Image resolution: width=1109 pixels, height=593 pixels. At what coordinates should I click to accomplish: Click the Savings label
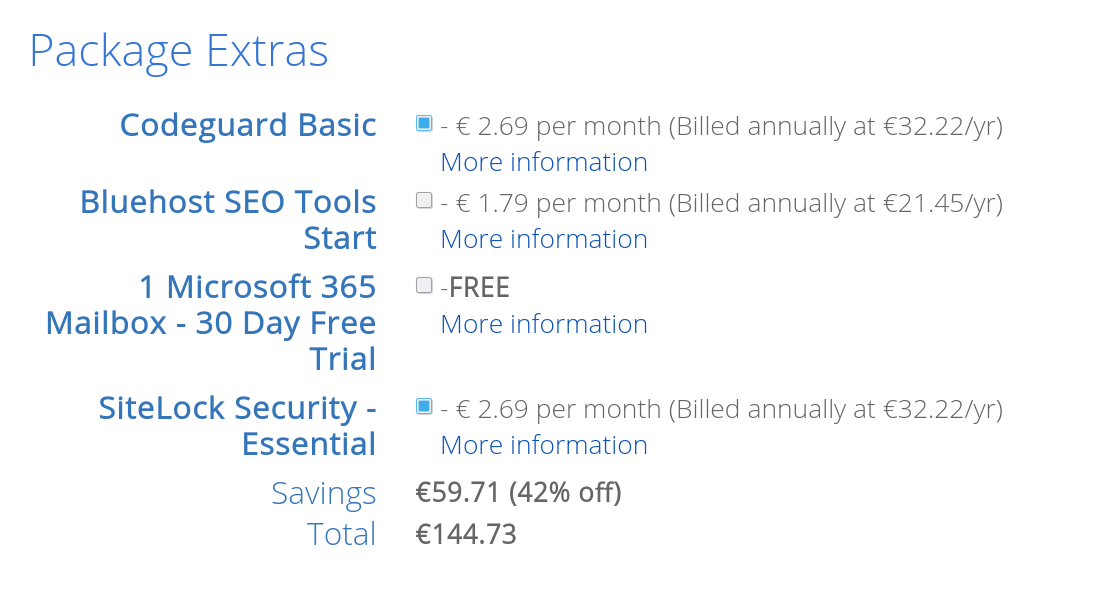coord(323,493)
